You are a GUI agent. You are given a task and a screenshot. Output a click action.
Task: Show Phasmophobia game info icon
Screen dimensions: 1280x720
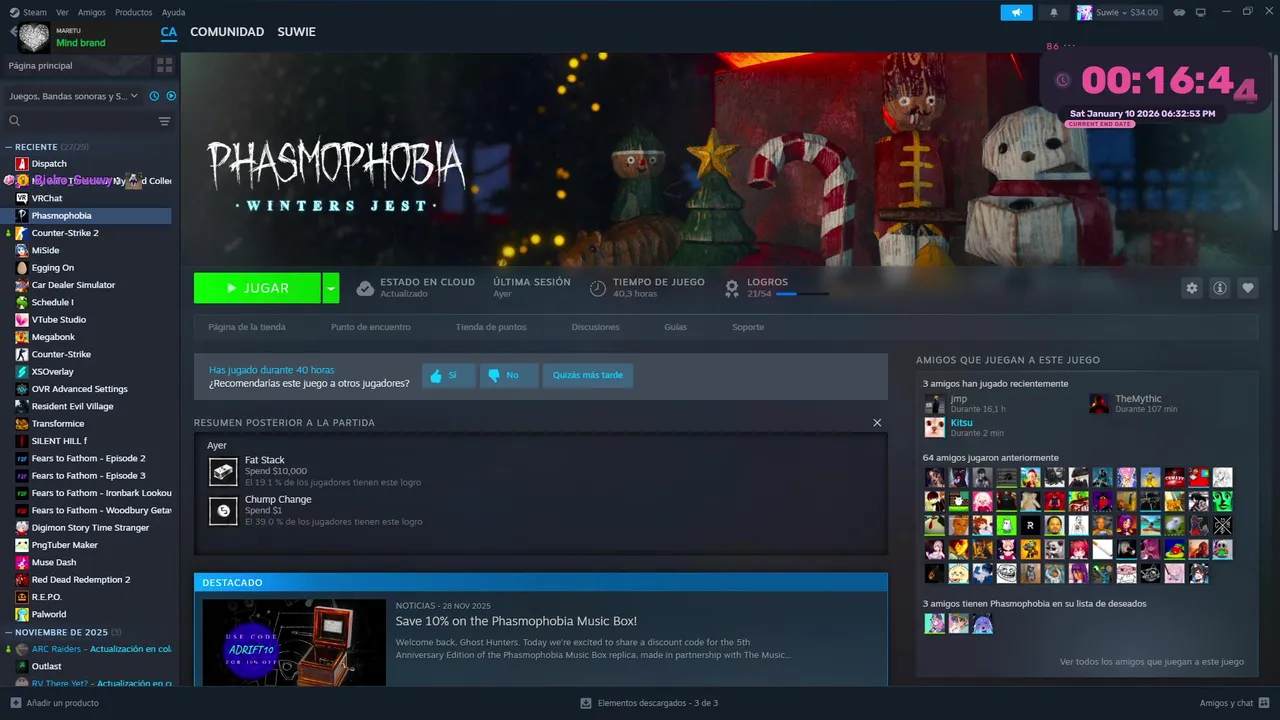(1219, 288)
